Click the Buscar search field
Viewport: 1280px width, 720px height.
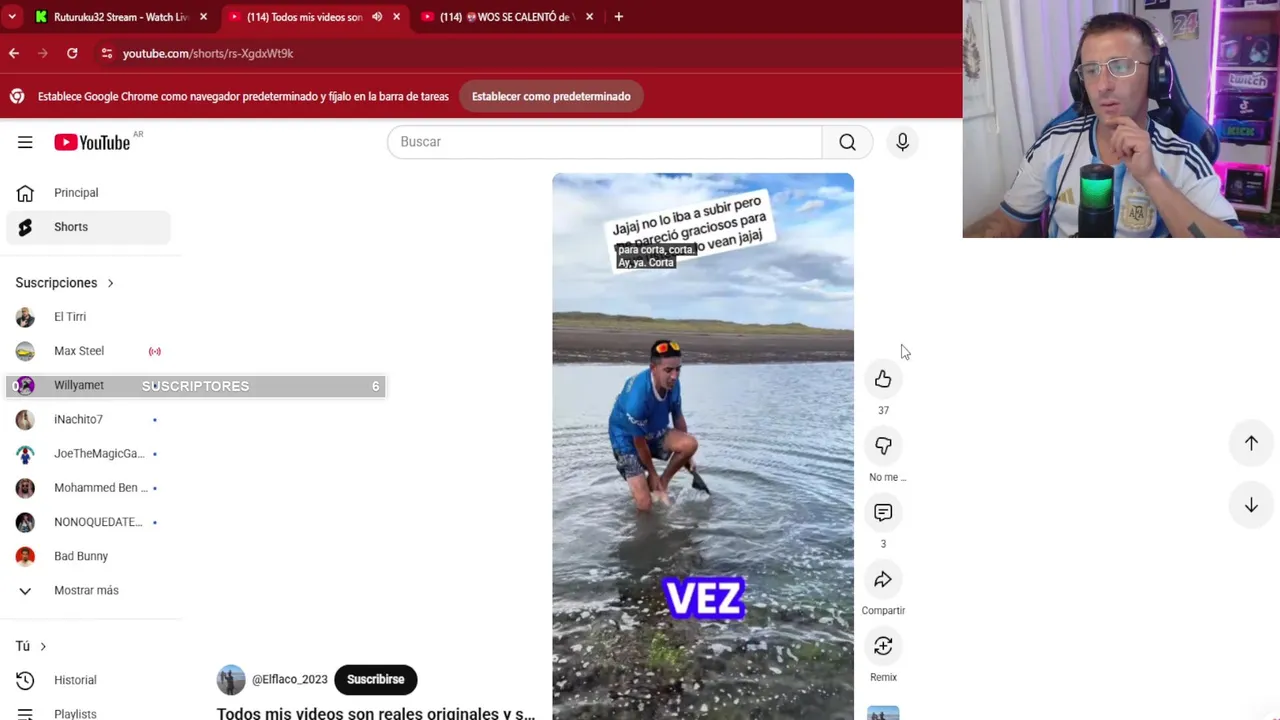[x=604, y=142]
